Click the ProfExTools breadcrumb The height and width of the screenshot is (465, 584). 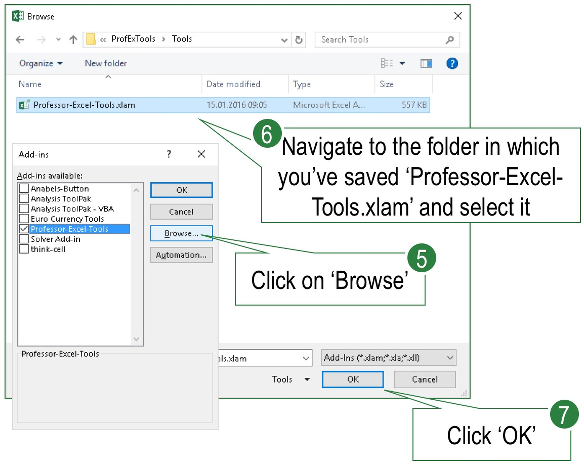point(133,39)
